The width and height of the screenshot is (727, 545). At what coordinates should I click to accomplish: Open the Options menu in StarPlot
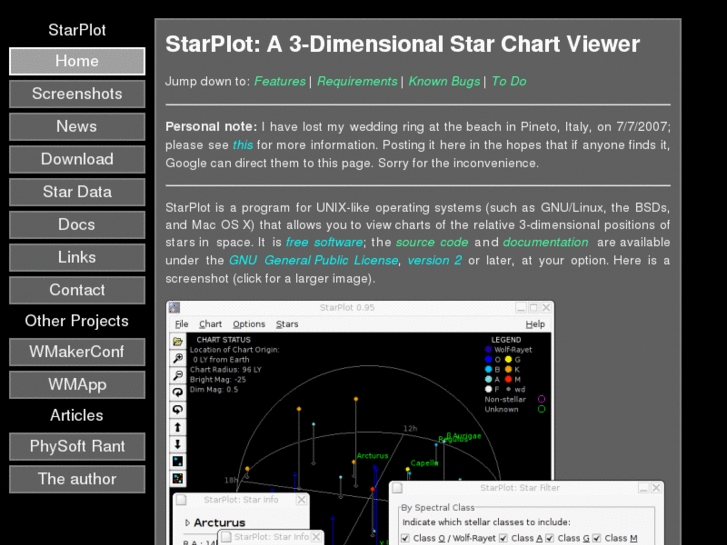point(249,324)
